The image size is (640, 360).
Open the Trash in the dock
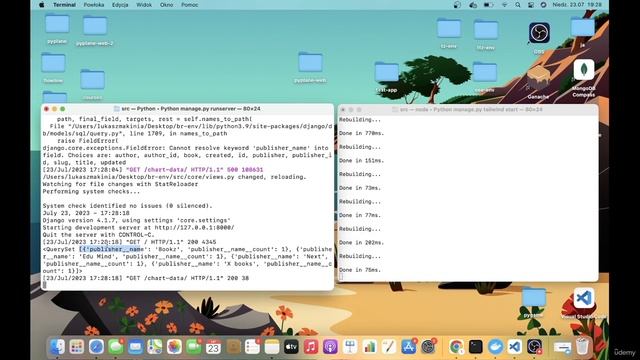click(x=582, y=347)
